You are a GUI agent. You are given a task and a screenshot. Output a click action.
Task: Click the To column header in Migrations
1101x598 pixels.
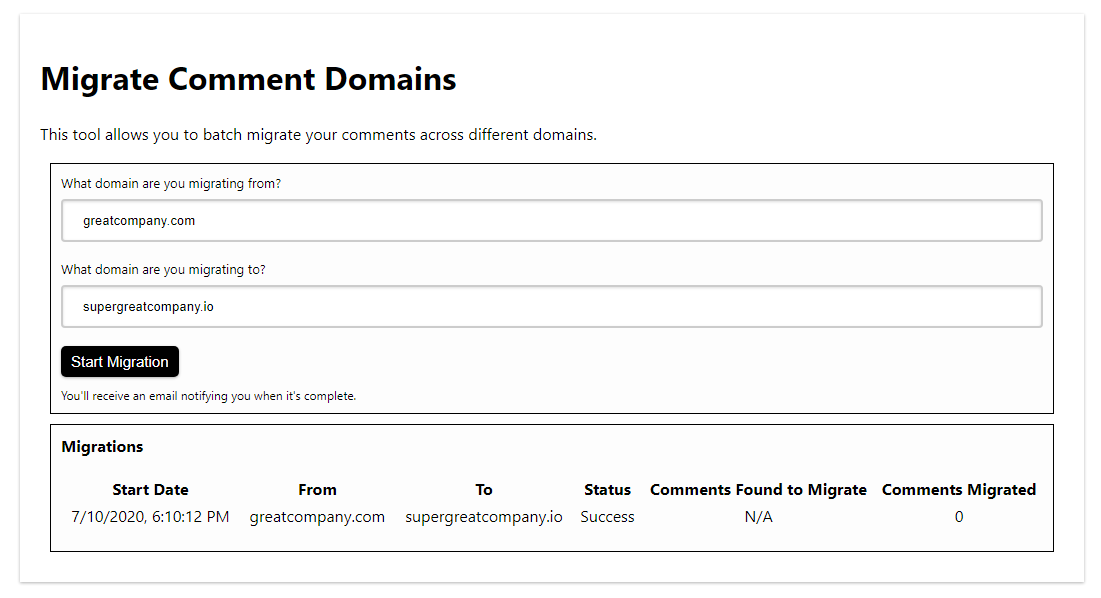click(x=484, y=490)
